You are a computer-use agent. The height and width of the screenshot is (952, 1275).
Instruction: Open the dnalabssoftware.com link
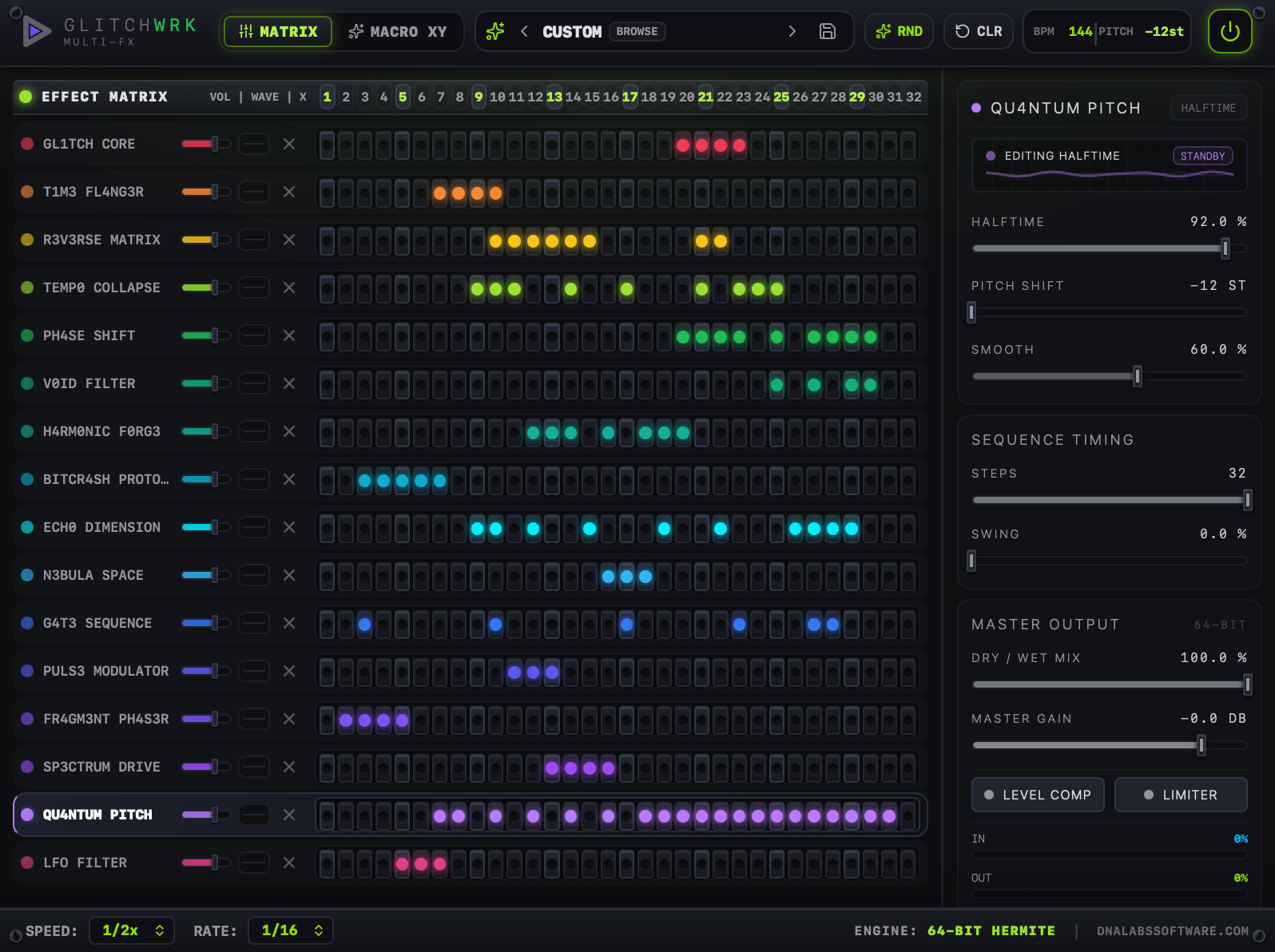[1172, 930]
